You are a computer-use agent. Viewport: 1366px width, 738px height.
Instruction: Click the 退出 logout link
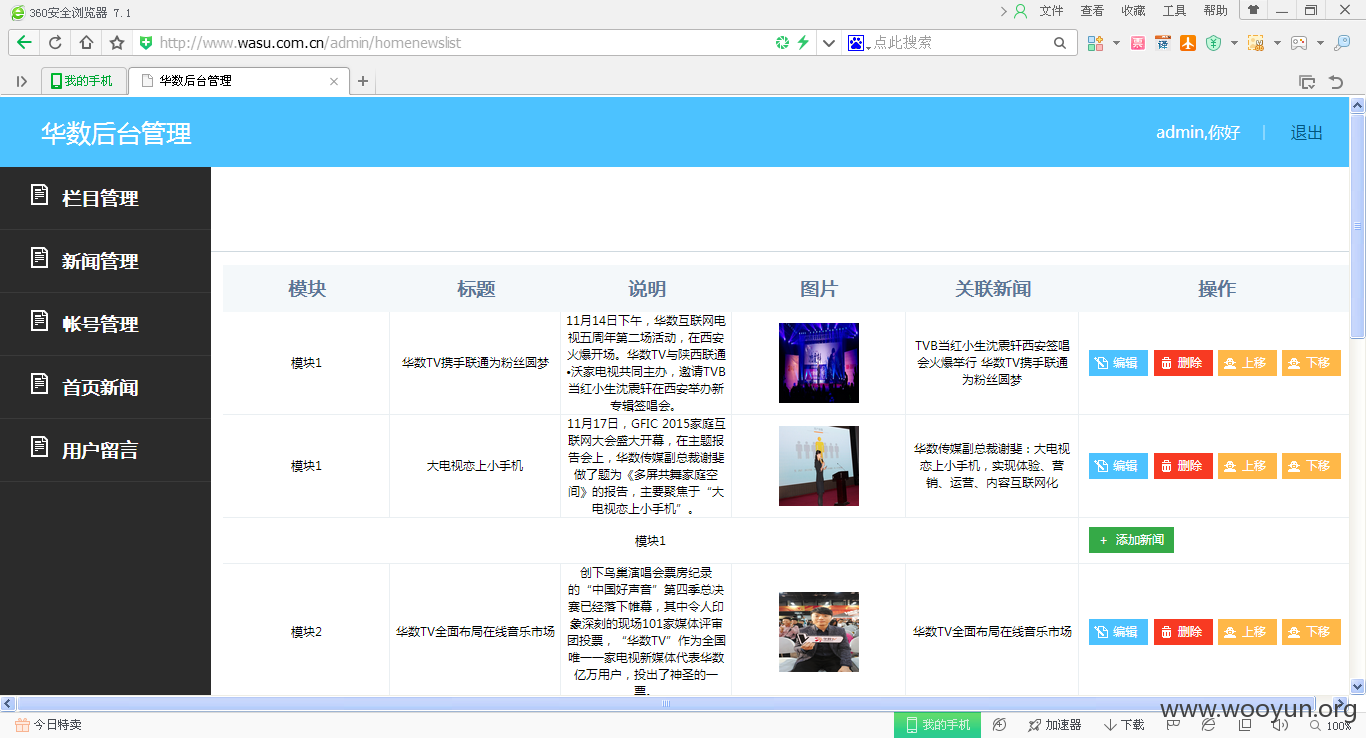click(x=1306, y=132)
